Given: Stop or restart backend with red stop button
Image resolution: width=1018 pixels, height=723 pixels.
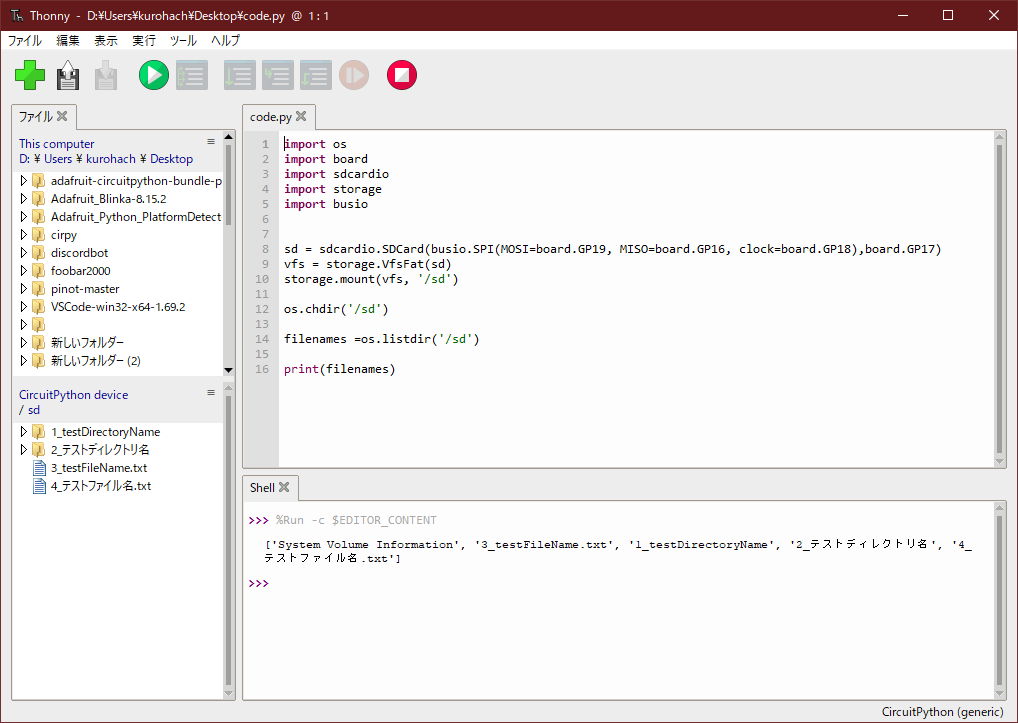Looking at the screenshot, I should click(x=402, y=75).
